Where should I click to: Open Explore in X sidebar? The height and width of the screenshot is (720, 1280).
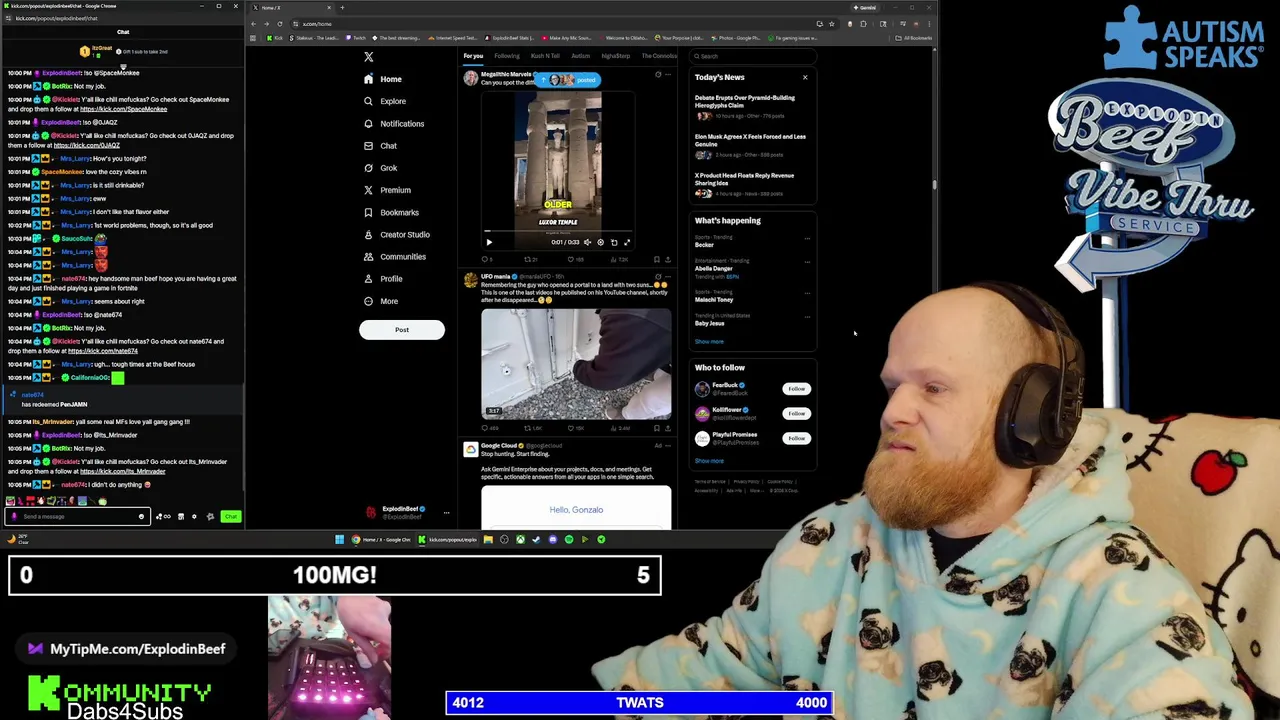385,101
